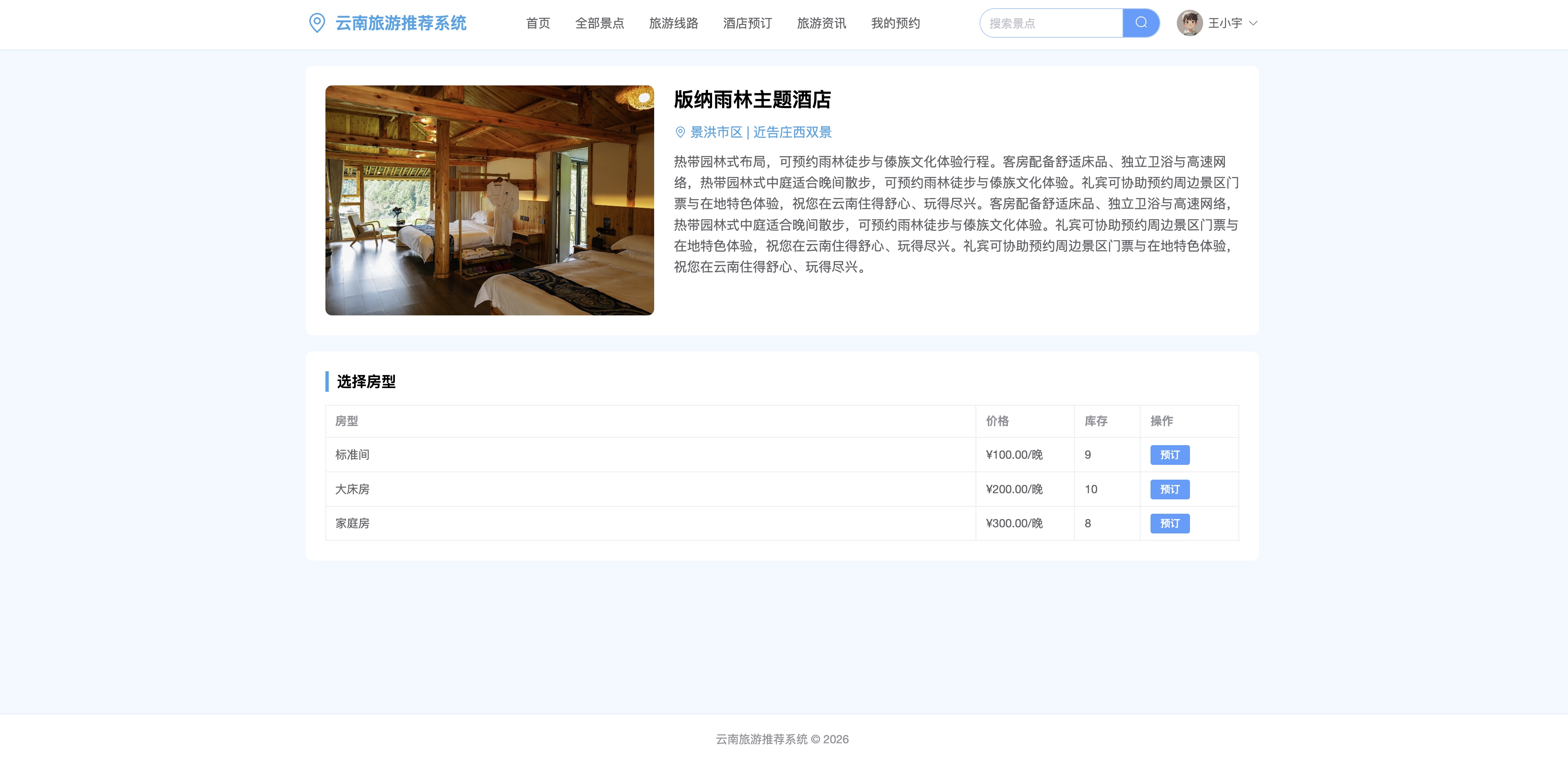Expand the user dropdown chevron
Image resolution: width=1568 pixels, height=763 pixels.
(1253, 23)
